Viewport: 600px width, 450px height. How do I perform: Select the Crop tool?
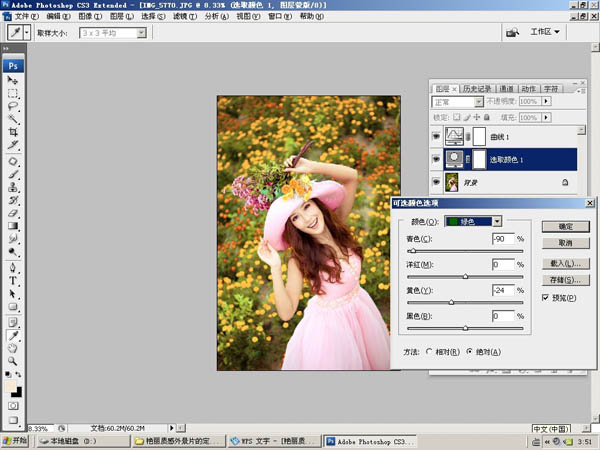tap(13, 132)
